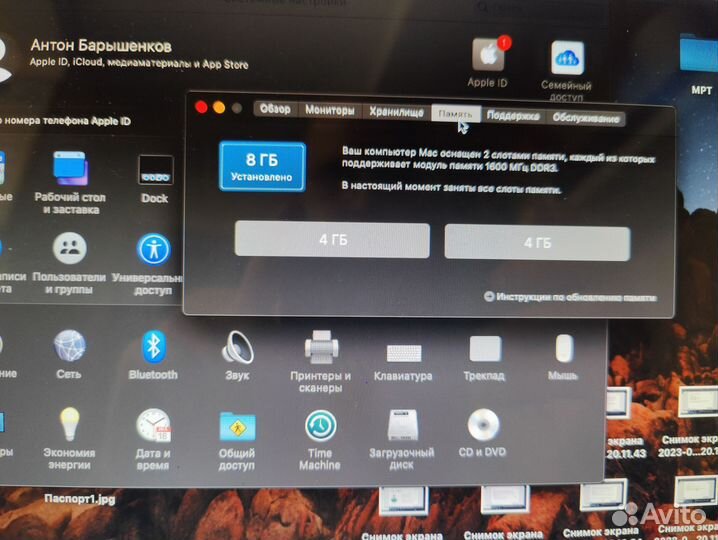Open Семейный доступ (Family Sharing) pane
The width and height of the screenshot is (718, 540).
point(567,58)
